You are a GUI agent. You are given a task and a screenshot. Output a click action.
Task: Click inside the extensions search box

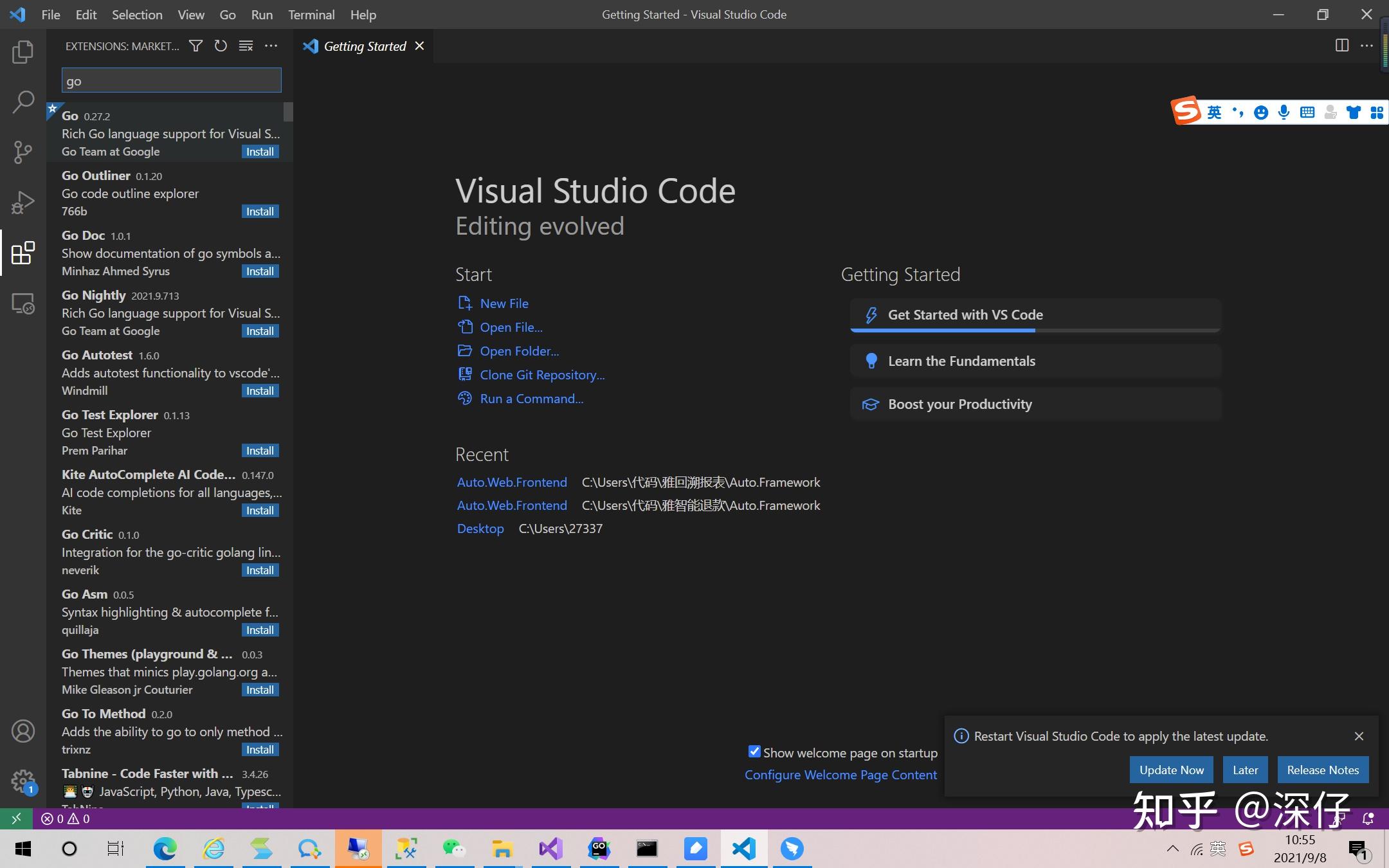[170, 80]
